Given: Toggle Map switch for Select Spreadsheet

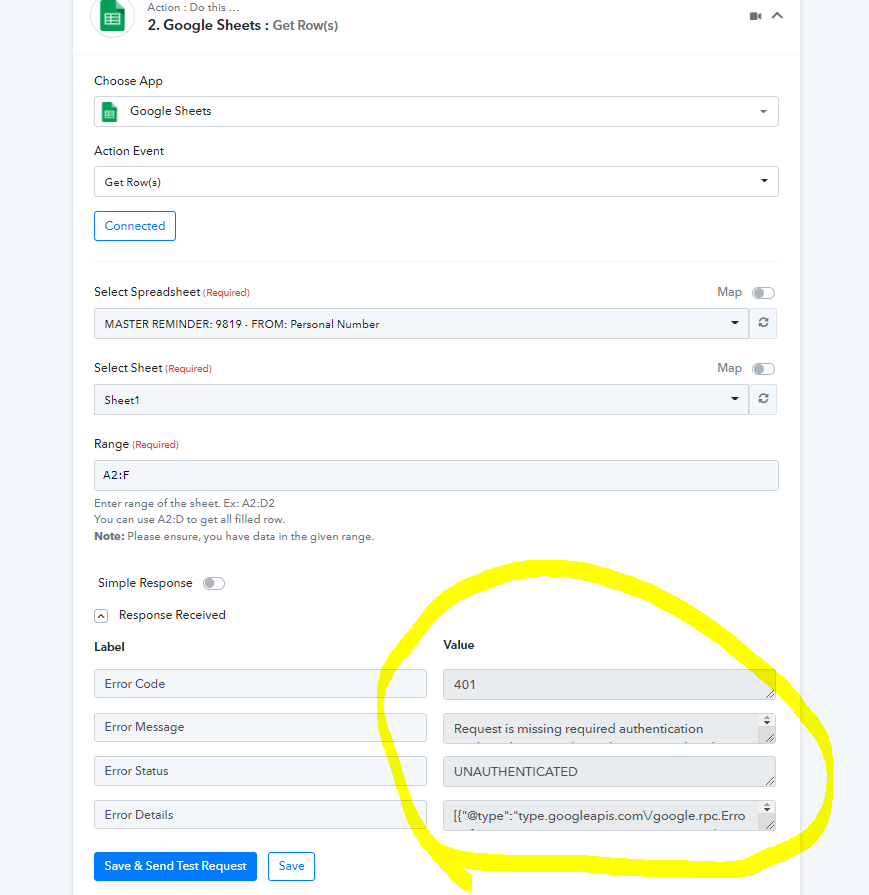Looking at the screenshot, I should click(x=763, y=293).
